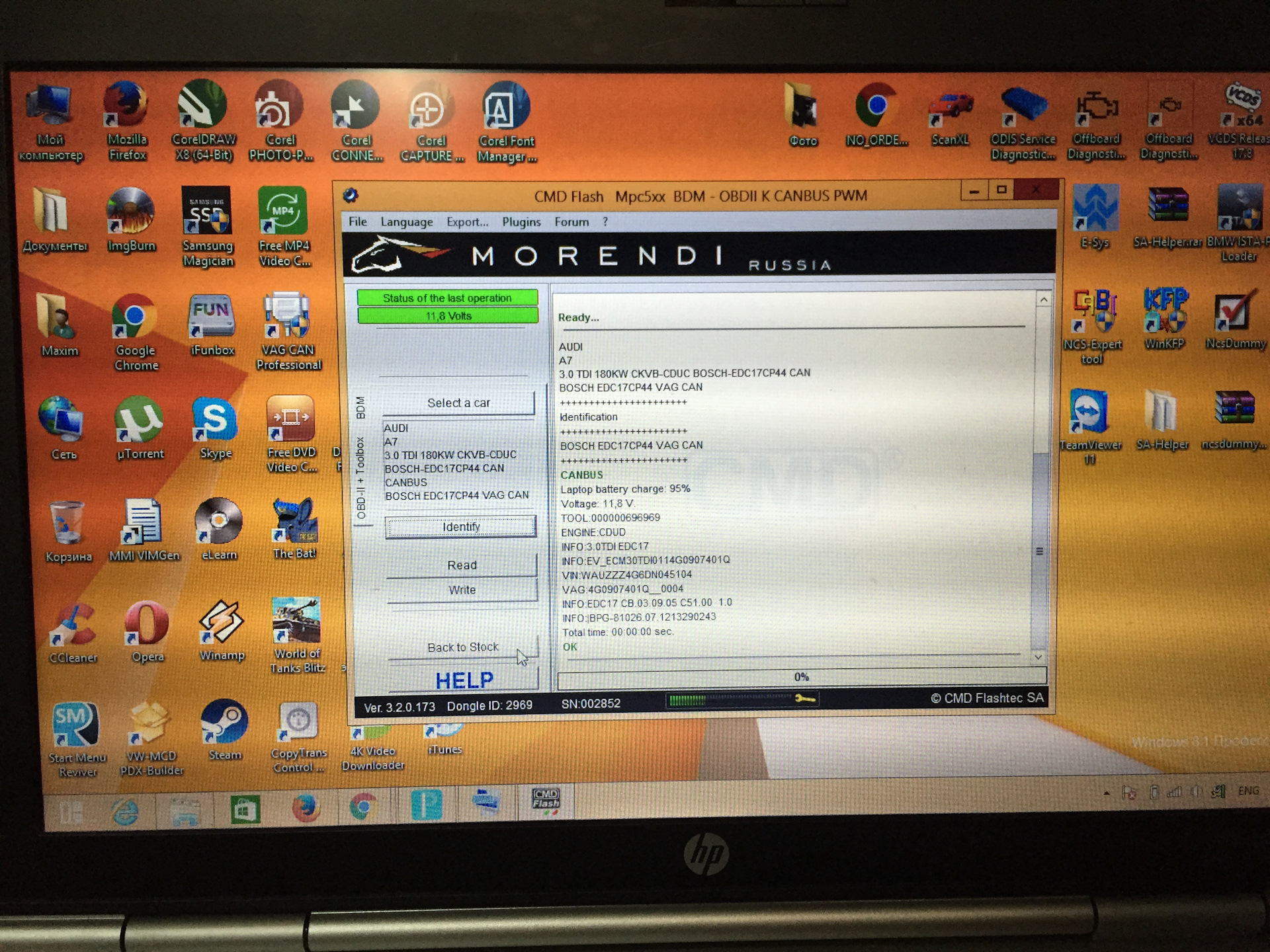This screenshot has width=1270, height=952.
Task: Click log scrollbar up arrow
Action: point(1043,300)
